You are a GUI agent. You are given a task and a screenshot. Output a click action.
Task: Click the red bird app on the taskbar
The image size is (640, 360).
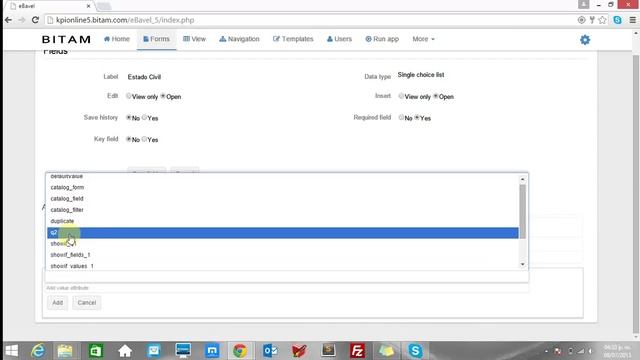click(x=299, y=351)
